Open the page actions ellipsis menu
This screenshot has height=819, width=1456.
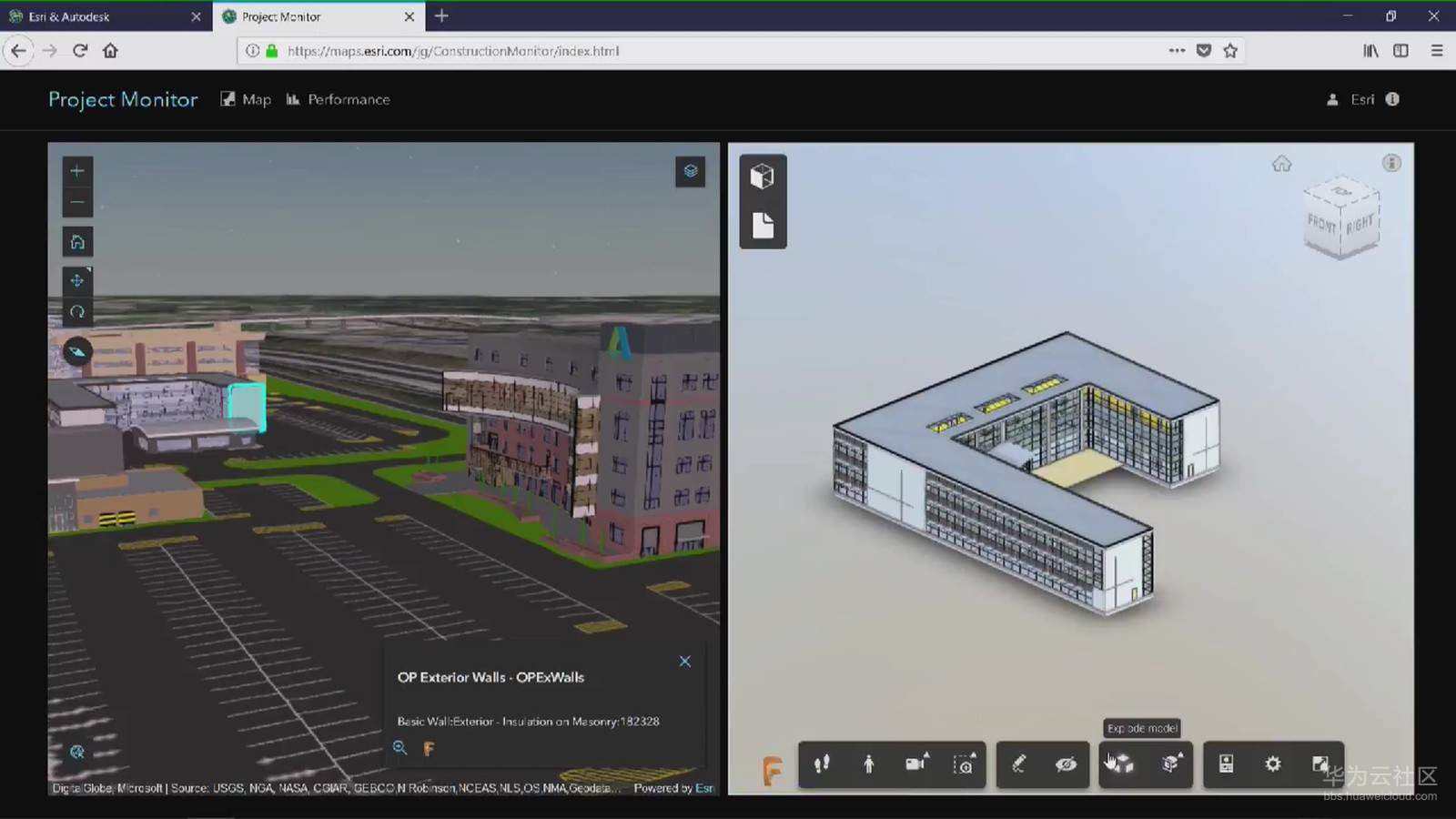[x=1177, y=51]
